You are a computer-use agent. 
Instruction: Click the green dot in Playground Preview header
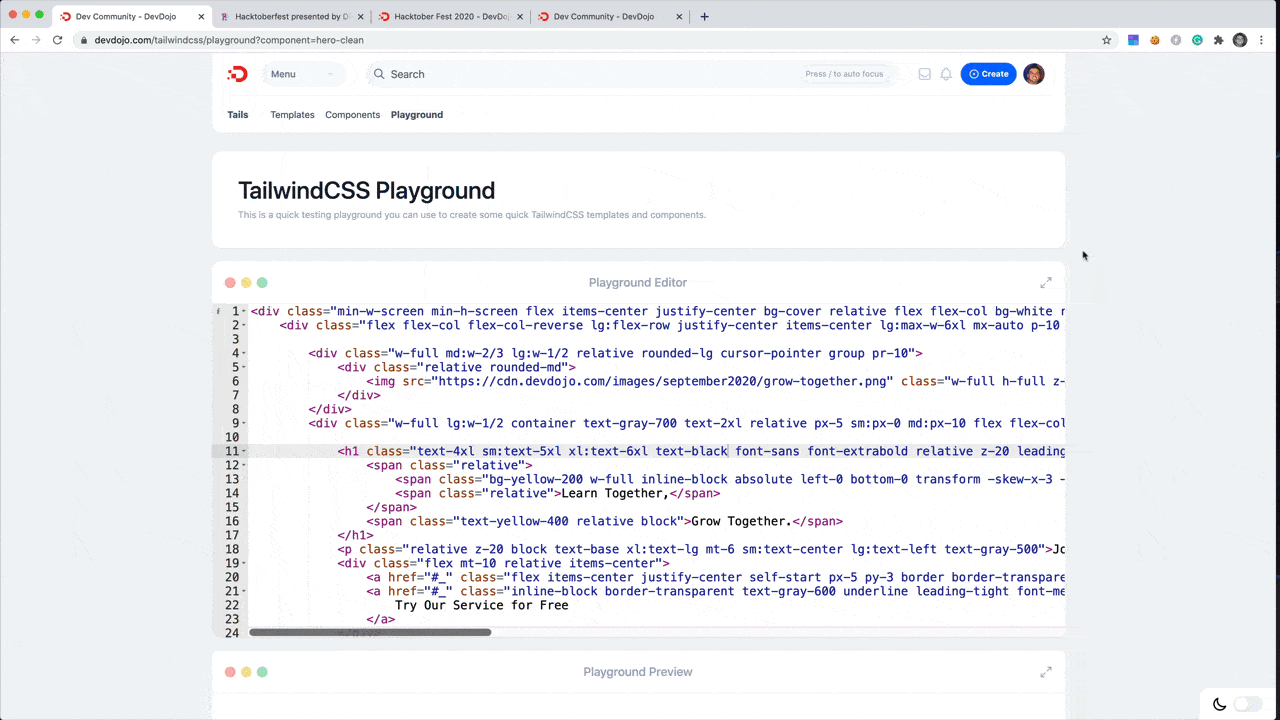(x=262, y=672)
